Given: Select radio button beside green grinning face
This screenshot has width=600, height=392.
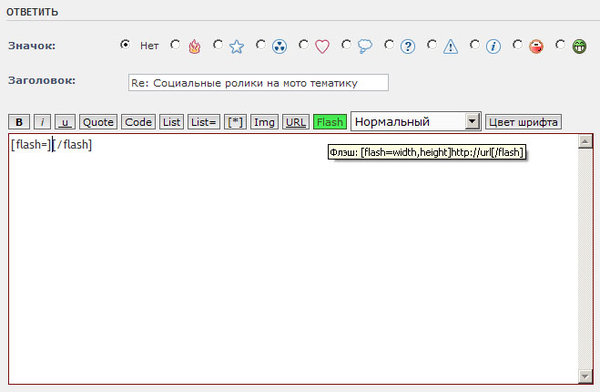Looking at the screenshot, I should (x=561, y=45).
